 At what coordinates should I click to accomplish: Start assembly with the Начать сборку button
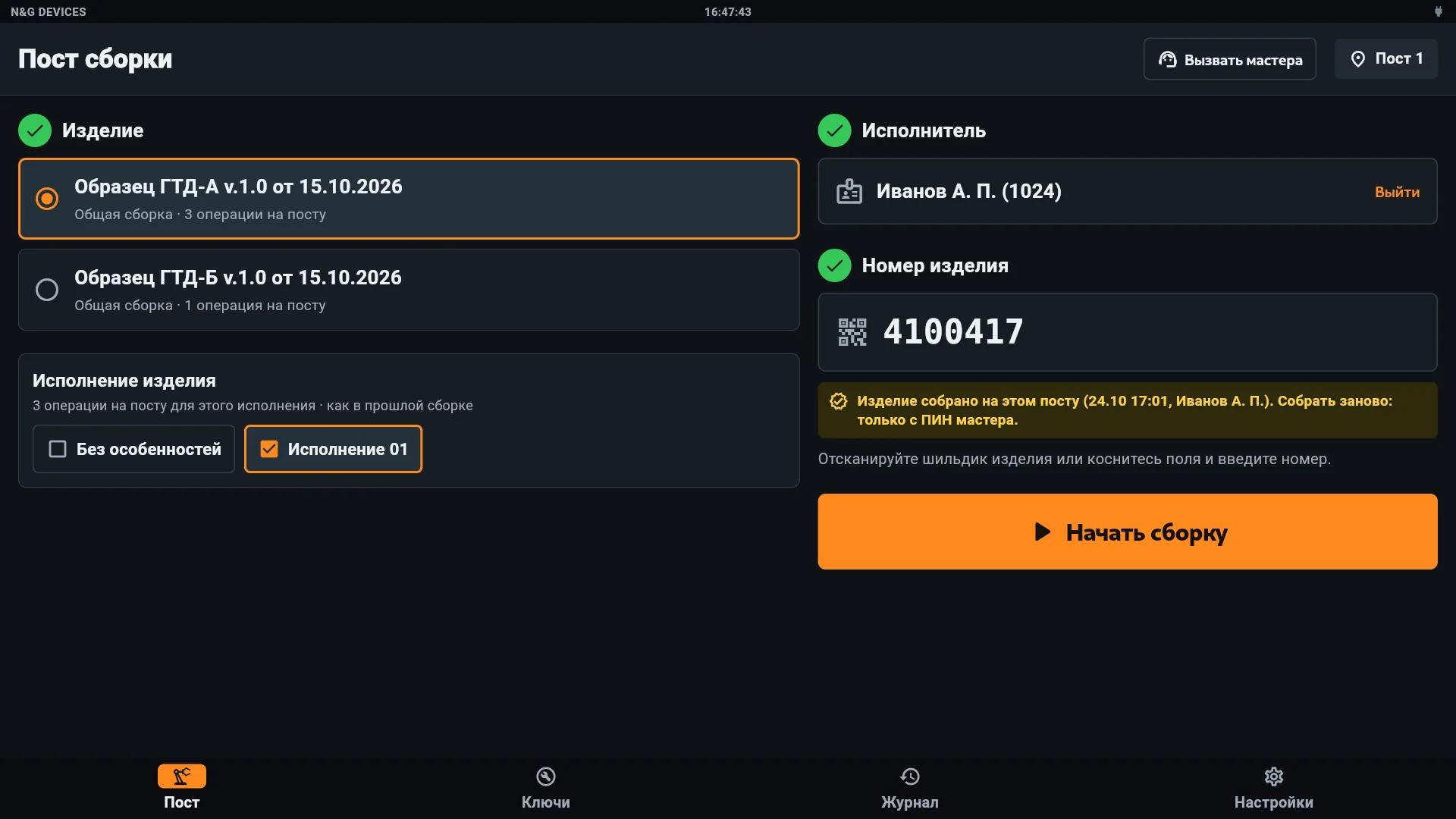point(1128,532)
